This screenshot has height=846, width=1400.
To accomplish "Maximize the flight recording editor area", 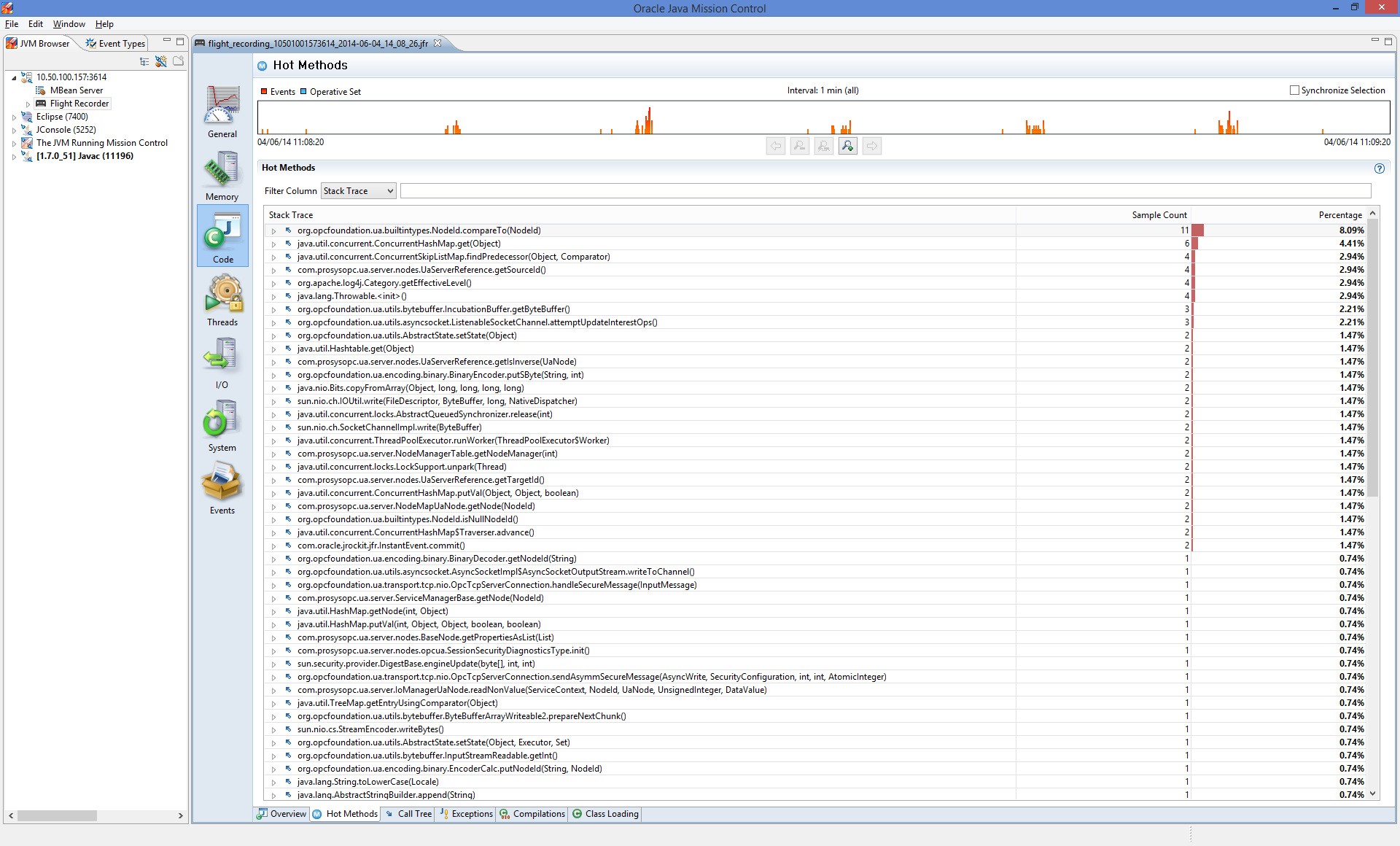I will [x=1388, y=42].
